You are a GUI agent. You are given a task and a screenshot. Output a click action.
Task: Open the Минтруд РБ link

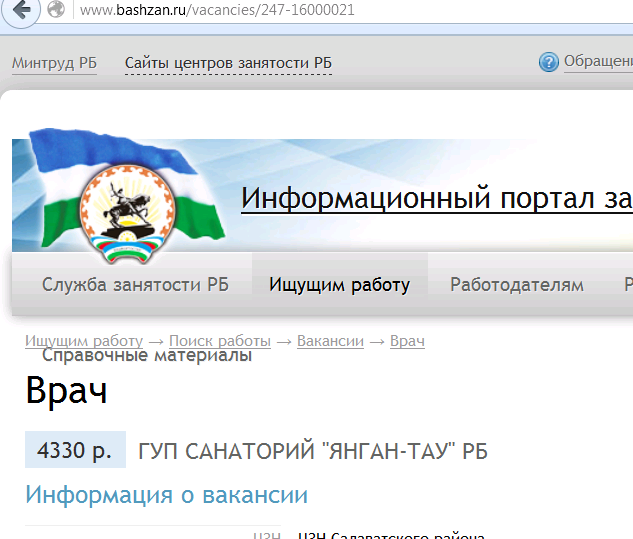(54, 63)
